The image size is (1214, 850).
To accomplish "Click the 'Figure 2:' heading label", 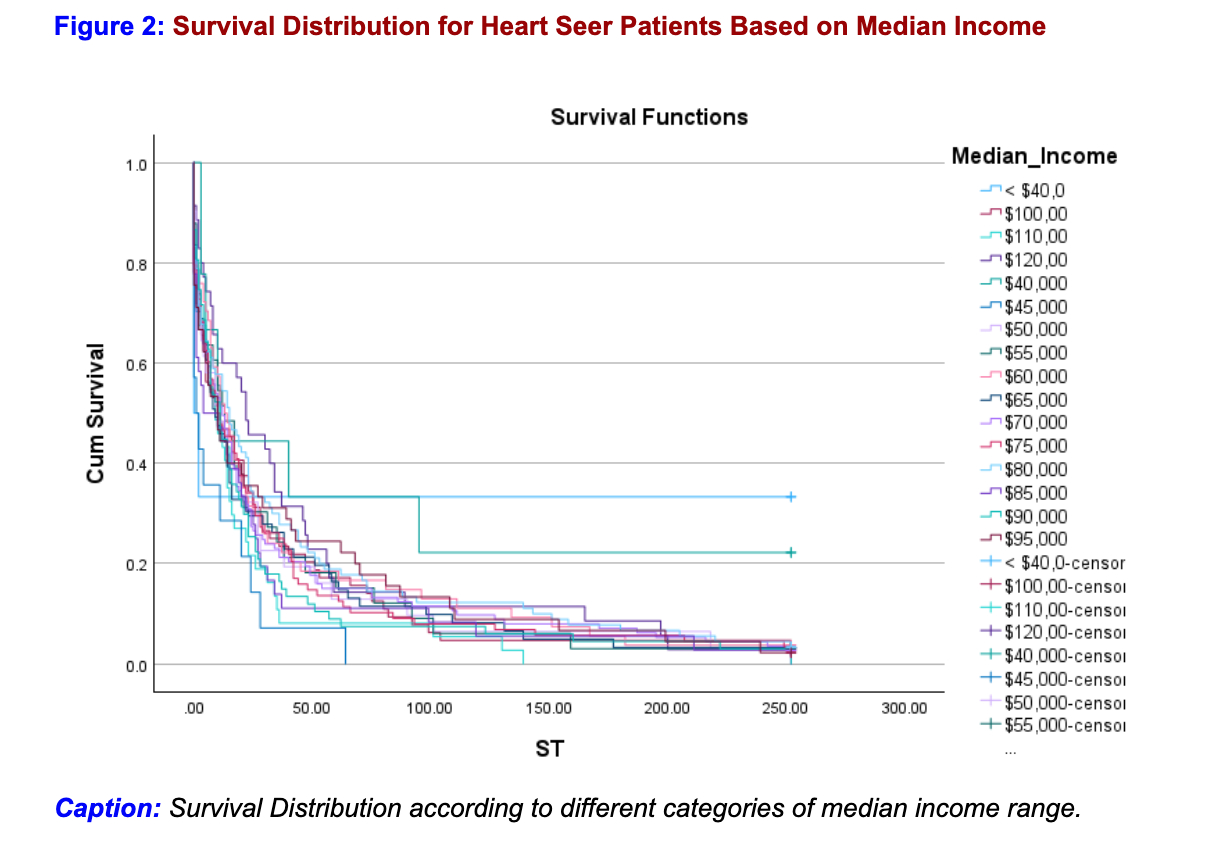I will tap(109, 26).
